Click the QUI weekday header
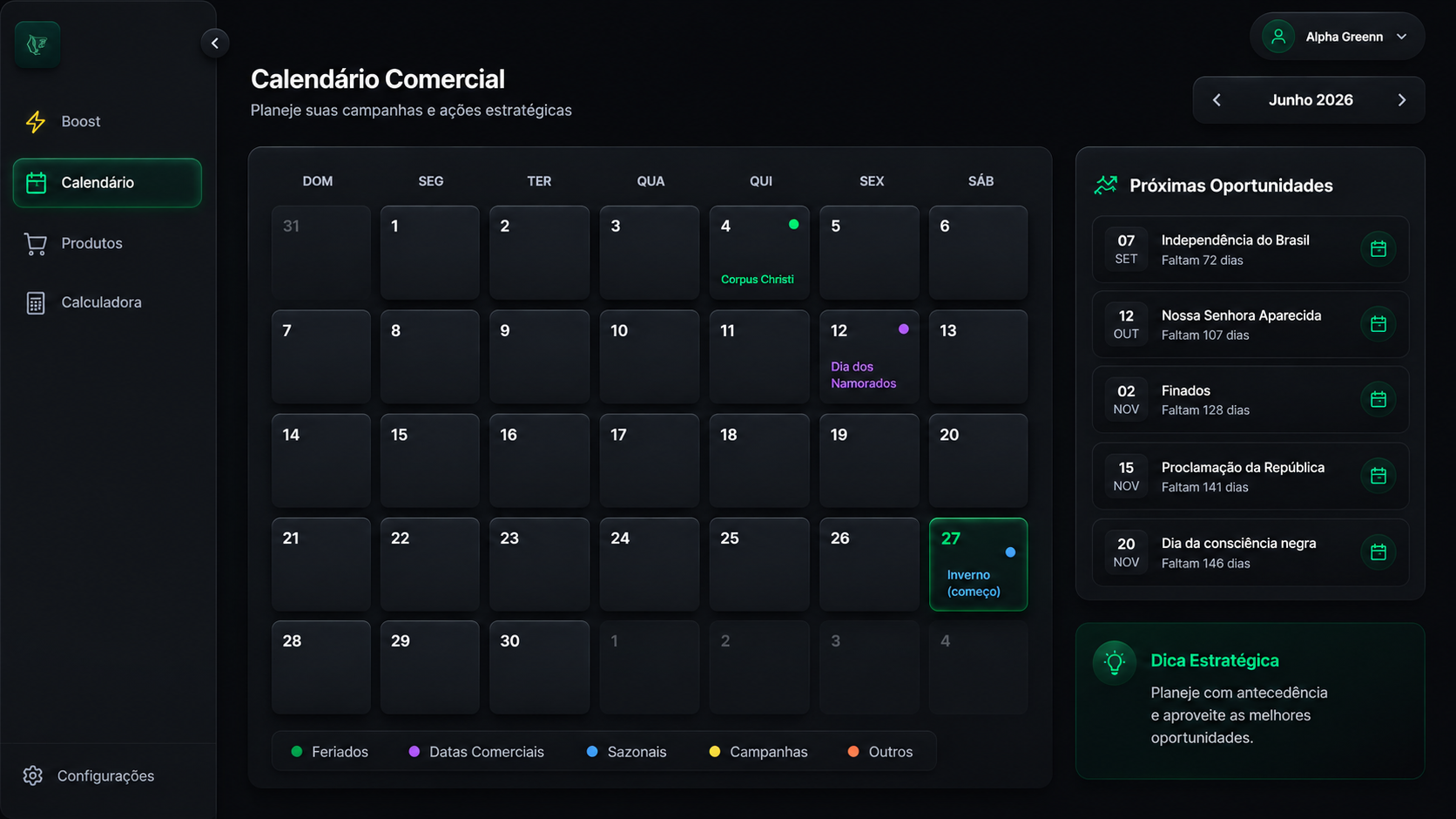Screen dimensions: 1456x819 [761, 181]
